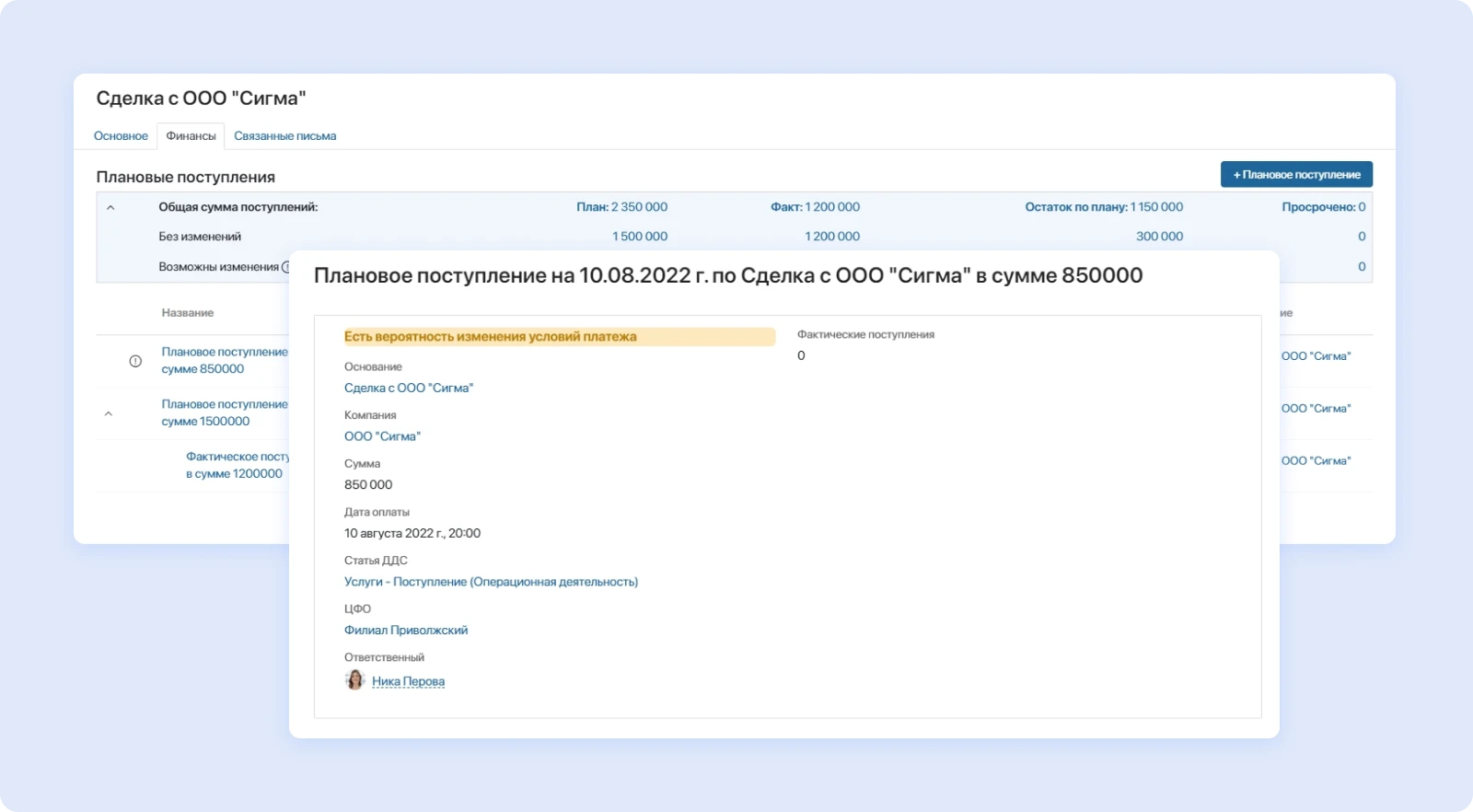Viewport: 1473px width, 812px height.
Task: Open the actual receipt for 1200000
Action: (x=237, y=465)
